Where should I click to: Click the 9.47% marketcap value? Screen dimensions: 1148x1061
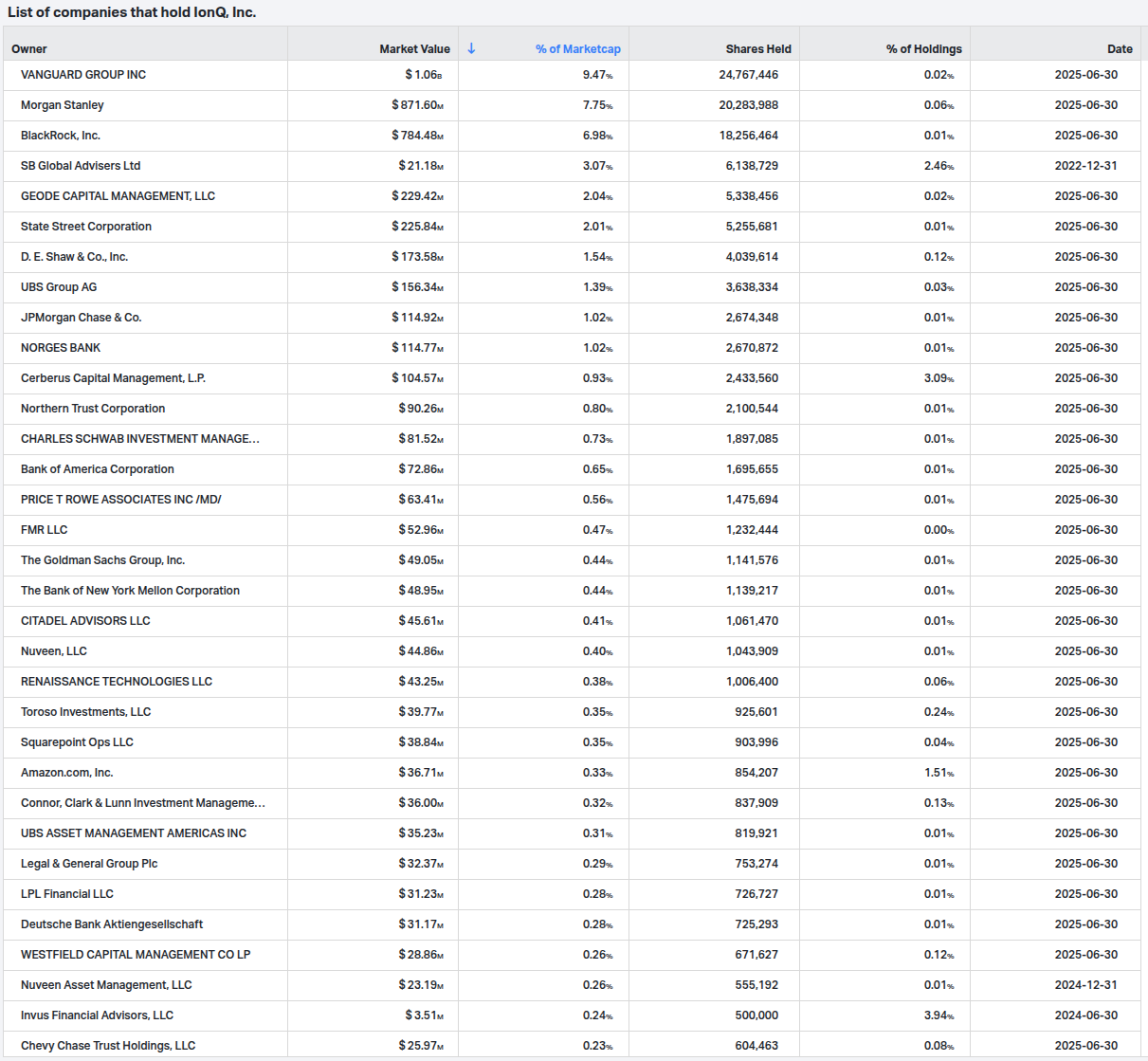598,75
